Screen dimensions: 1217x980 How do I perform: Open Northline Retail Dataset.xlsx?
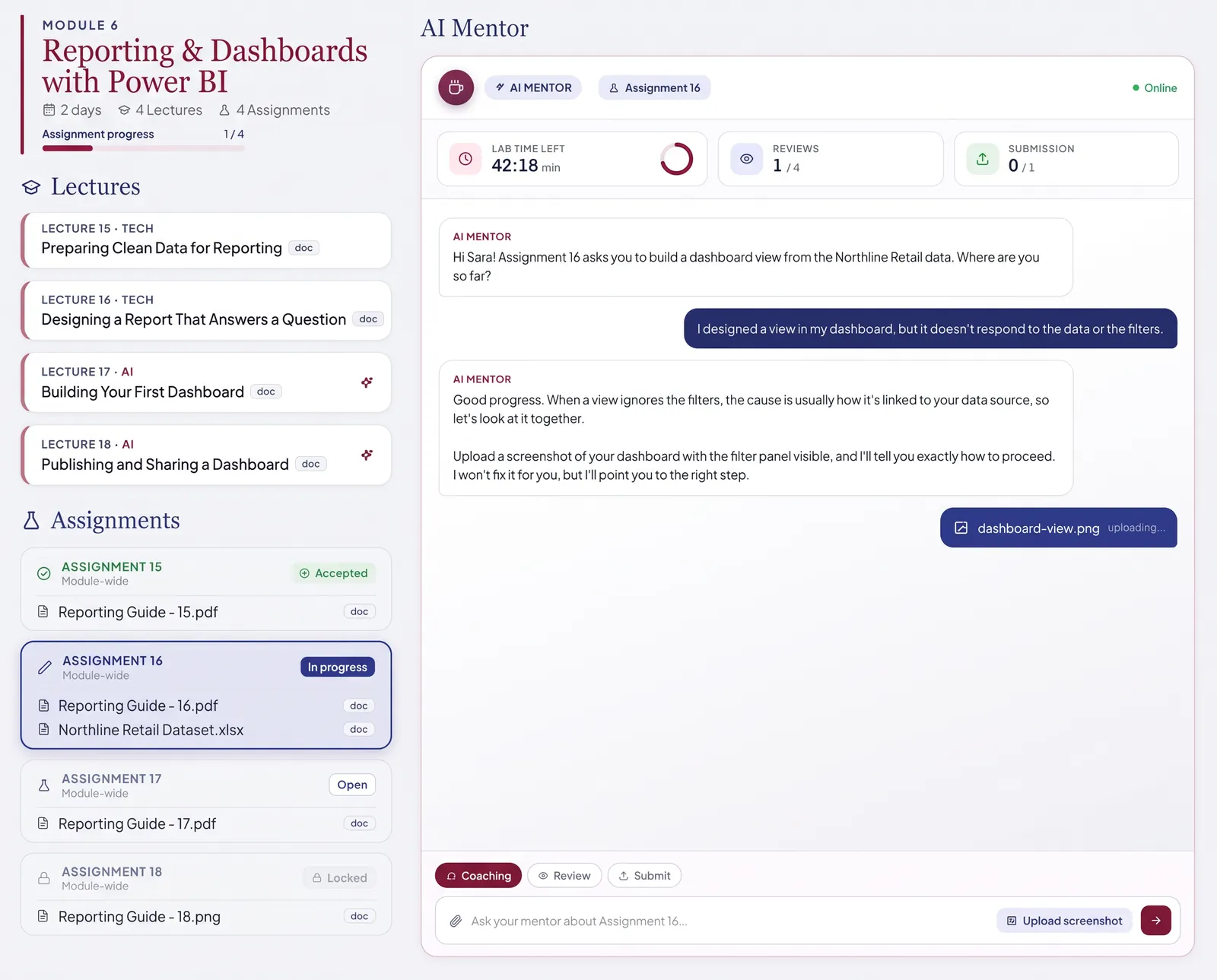point(151,730)
